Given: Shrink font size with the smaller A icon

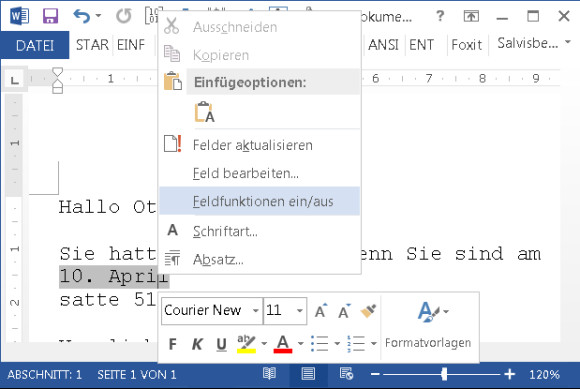Looking at the screenshot, I should coord(344,311).
